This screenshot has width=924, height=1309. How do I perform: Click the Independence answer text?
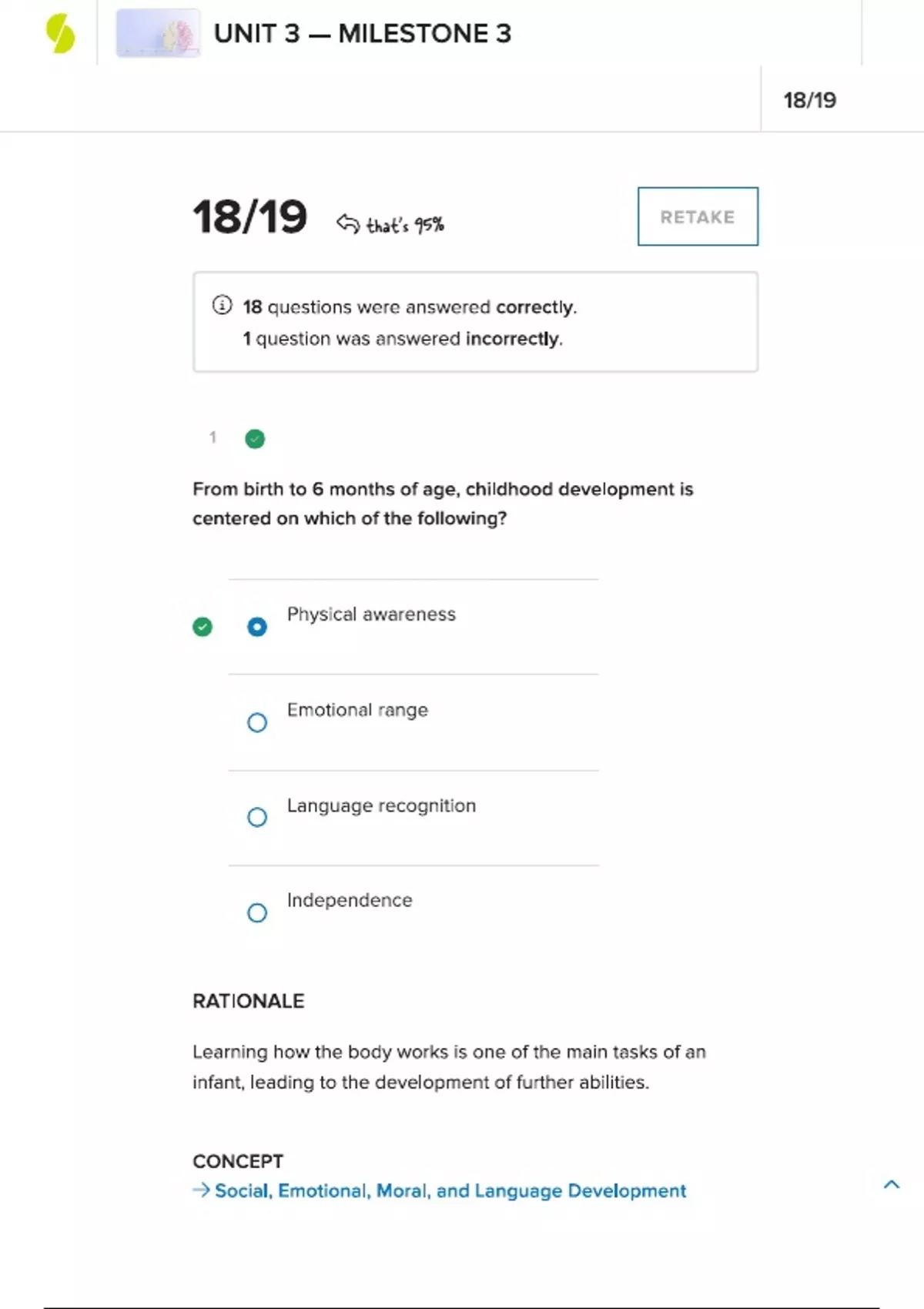[350, 900]
